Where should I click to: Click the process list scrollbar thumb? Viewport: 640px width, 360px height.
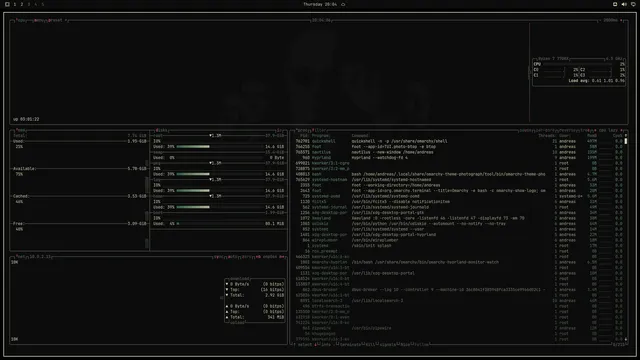tap(626, 141)
